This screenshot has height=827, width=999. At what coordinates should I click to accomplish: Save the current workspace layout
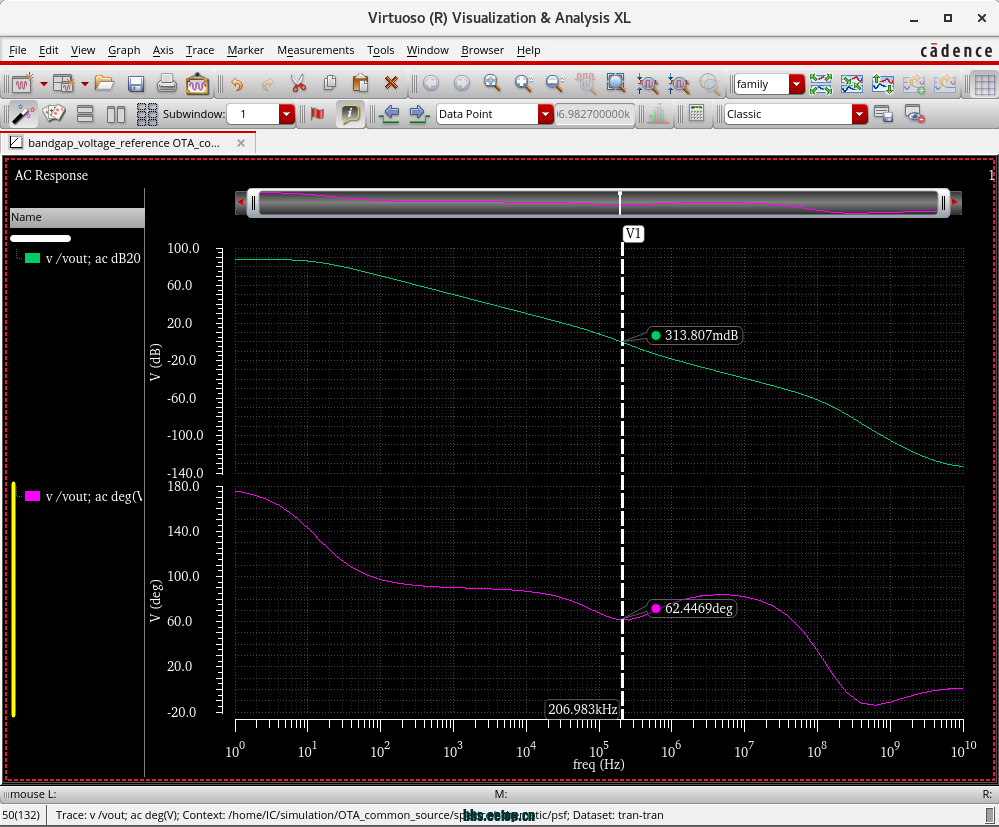point(883,114)
